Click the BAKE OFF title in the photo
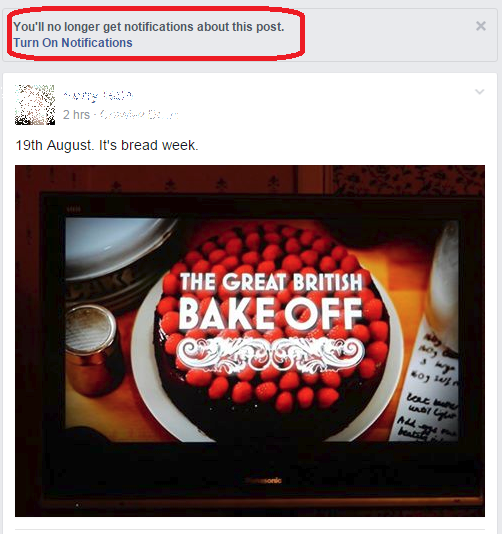The image size is (502, 534). (270, 314)
